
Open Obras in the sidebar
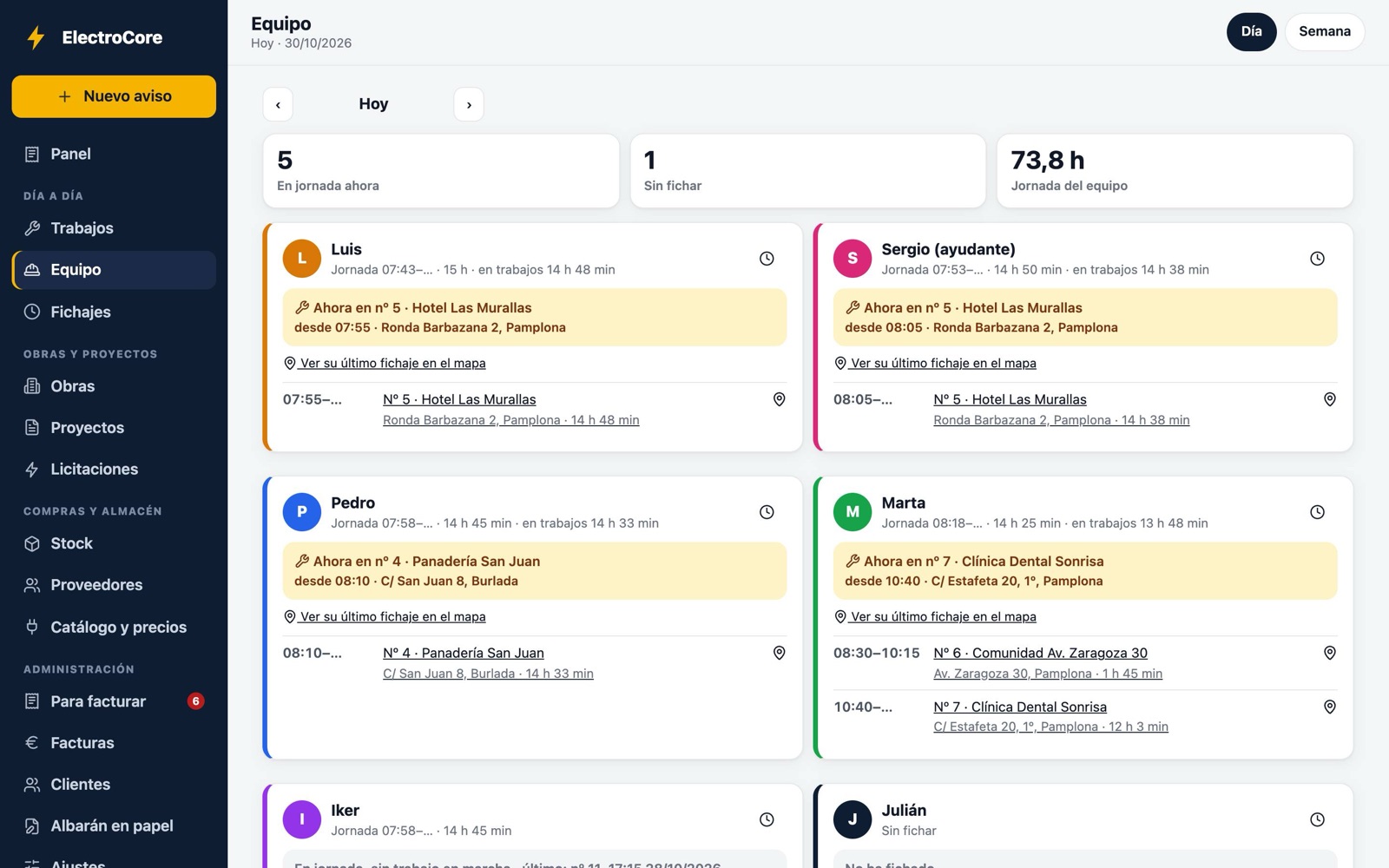click(114, 386)
